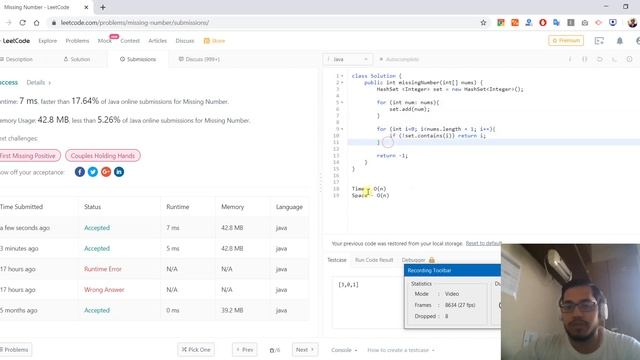The image size is (640, 360).
Task: Go to the Prev problem
Action: coord(245,350)
